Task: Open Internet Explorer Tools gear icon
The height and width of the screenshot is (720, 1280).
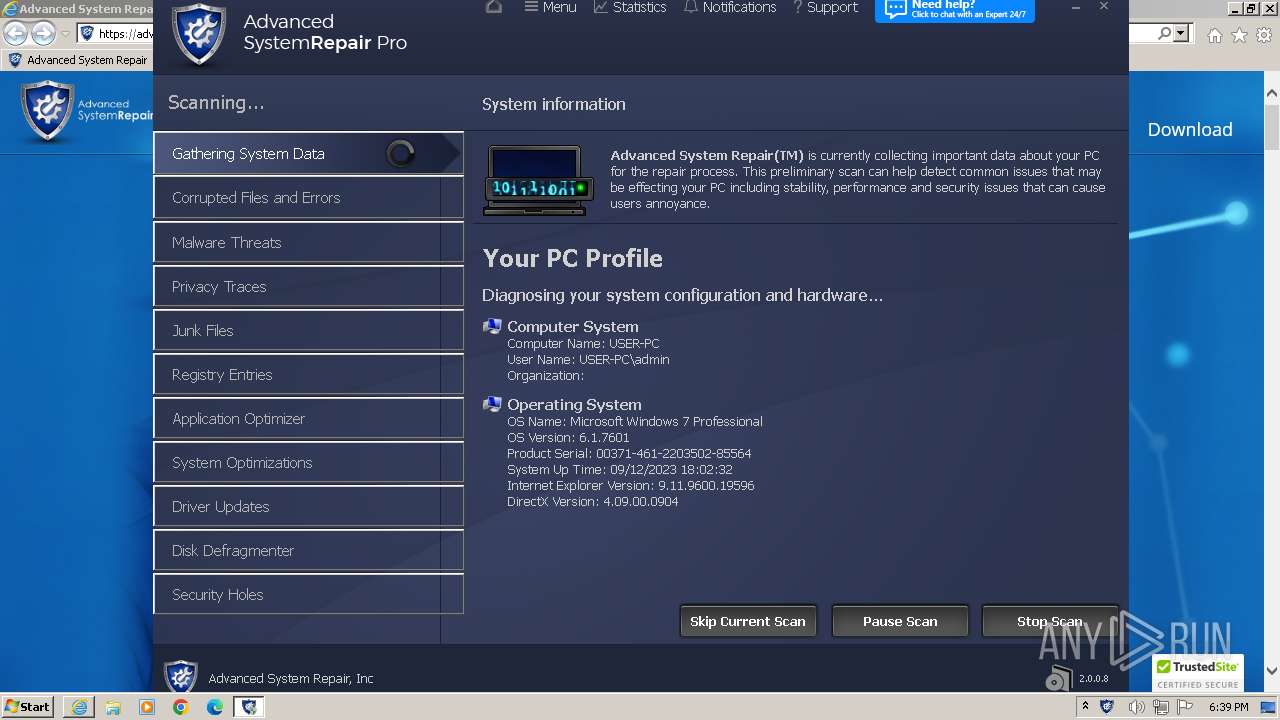Action: [x=1264, y=35]
